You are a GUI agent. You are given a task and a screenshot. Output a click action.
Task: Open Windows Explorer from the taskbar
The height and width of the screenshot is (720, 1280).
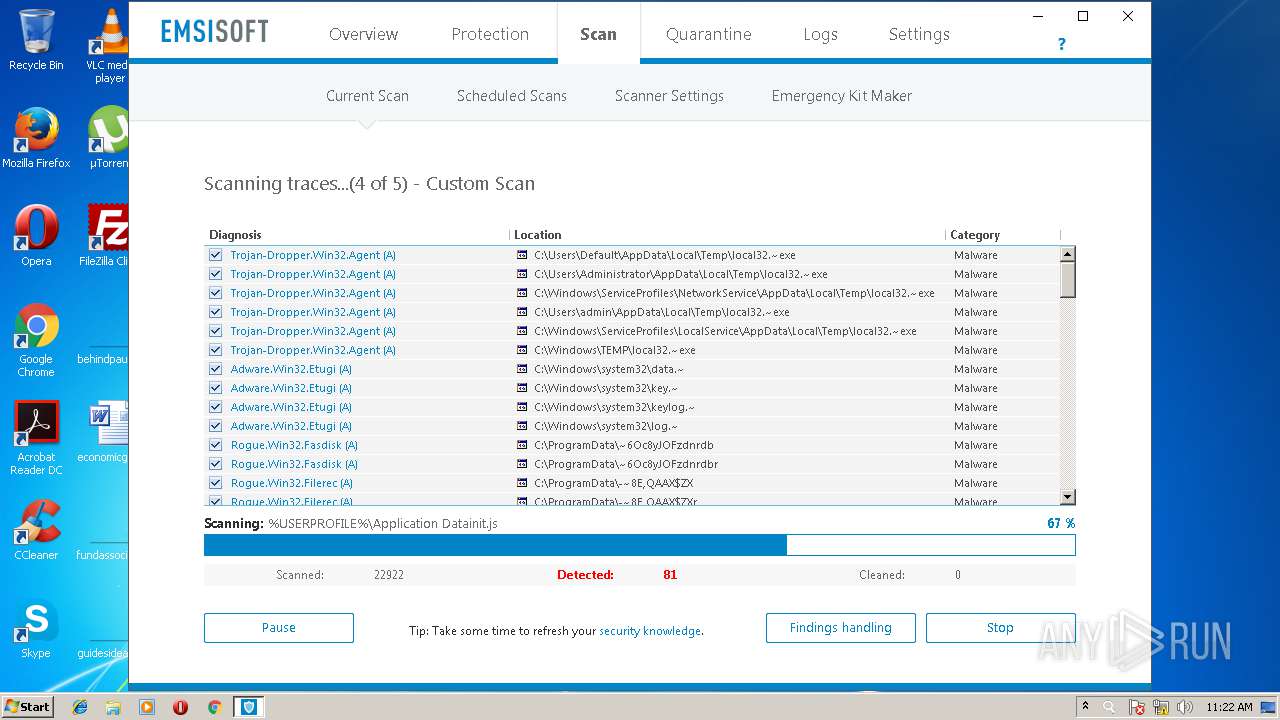113,707
